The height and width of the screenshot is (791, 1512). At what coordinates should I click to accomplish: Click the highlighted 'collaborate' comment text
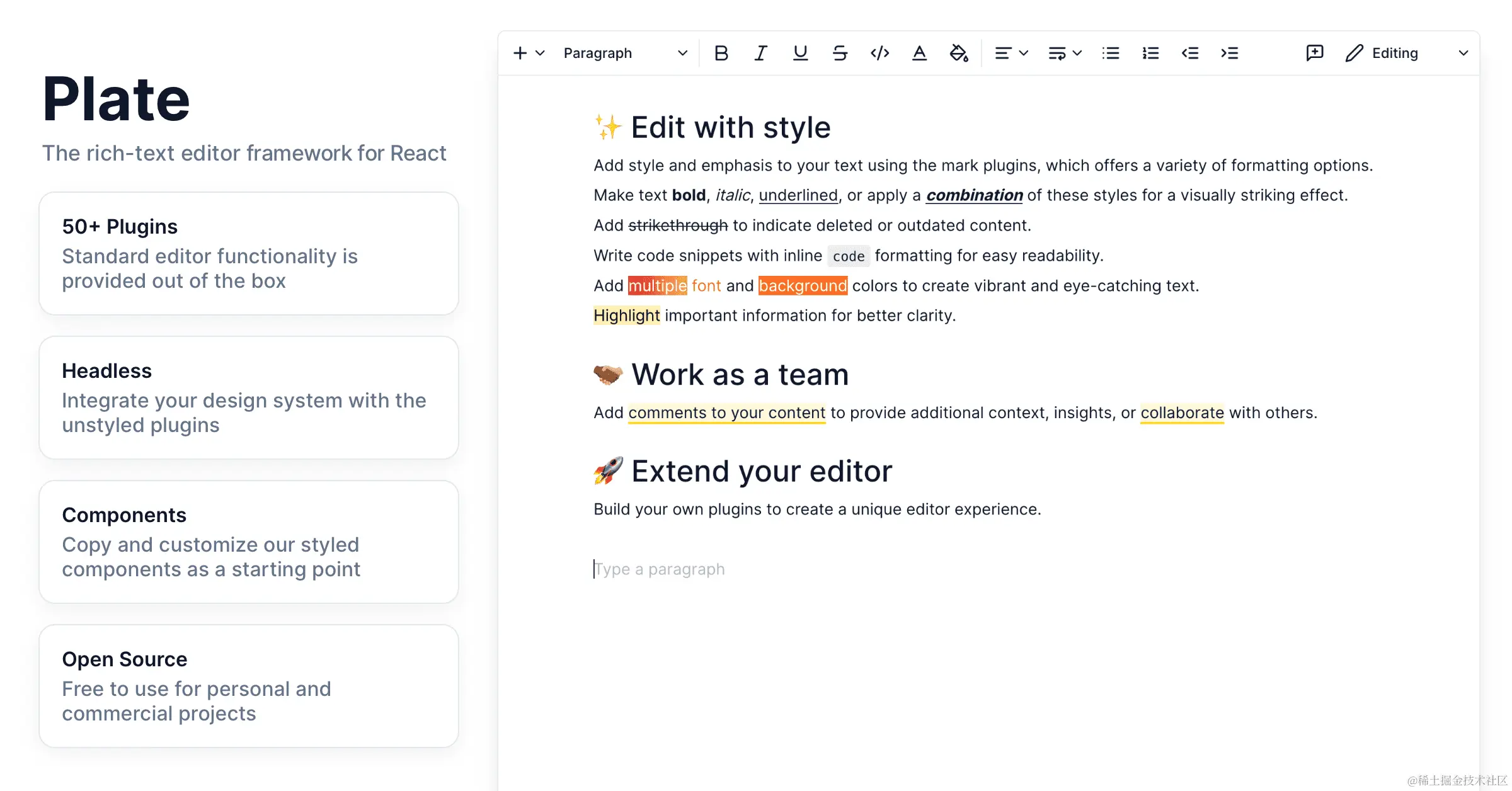pyautogui.click(x=1182, y=413)
